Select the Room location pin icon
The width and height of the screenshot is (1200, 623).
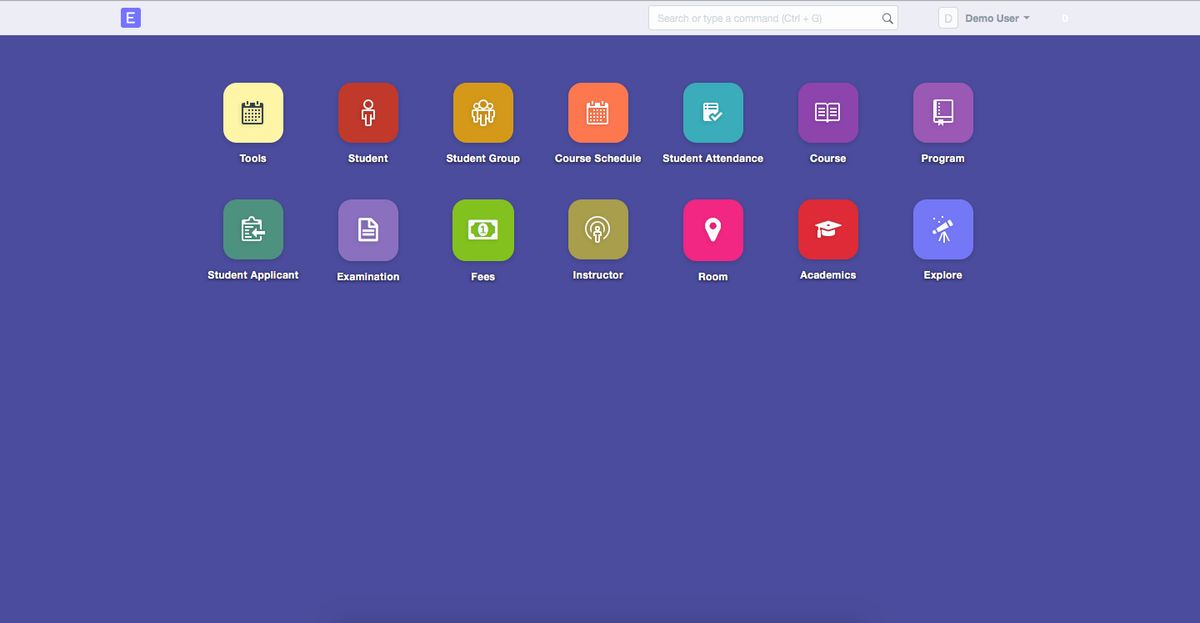coord(713,228)
